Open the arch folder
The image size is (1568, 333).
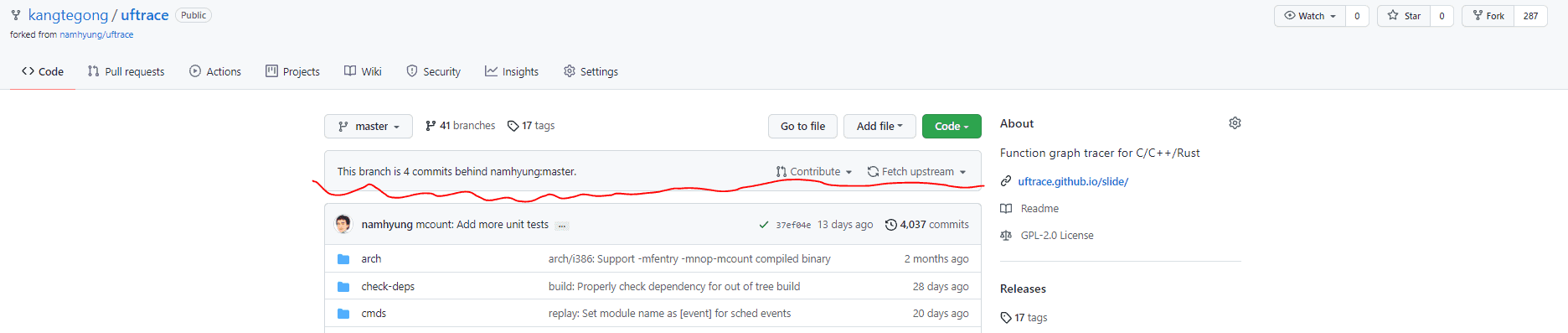[x=371, y=259]
